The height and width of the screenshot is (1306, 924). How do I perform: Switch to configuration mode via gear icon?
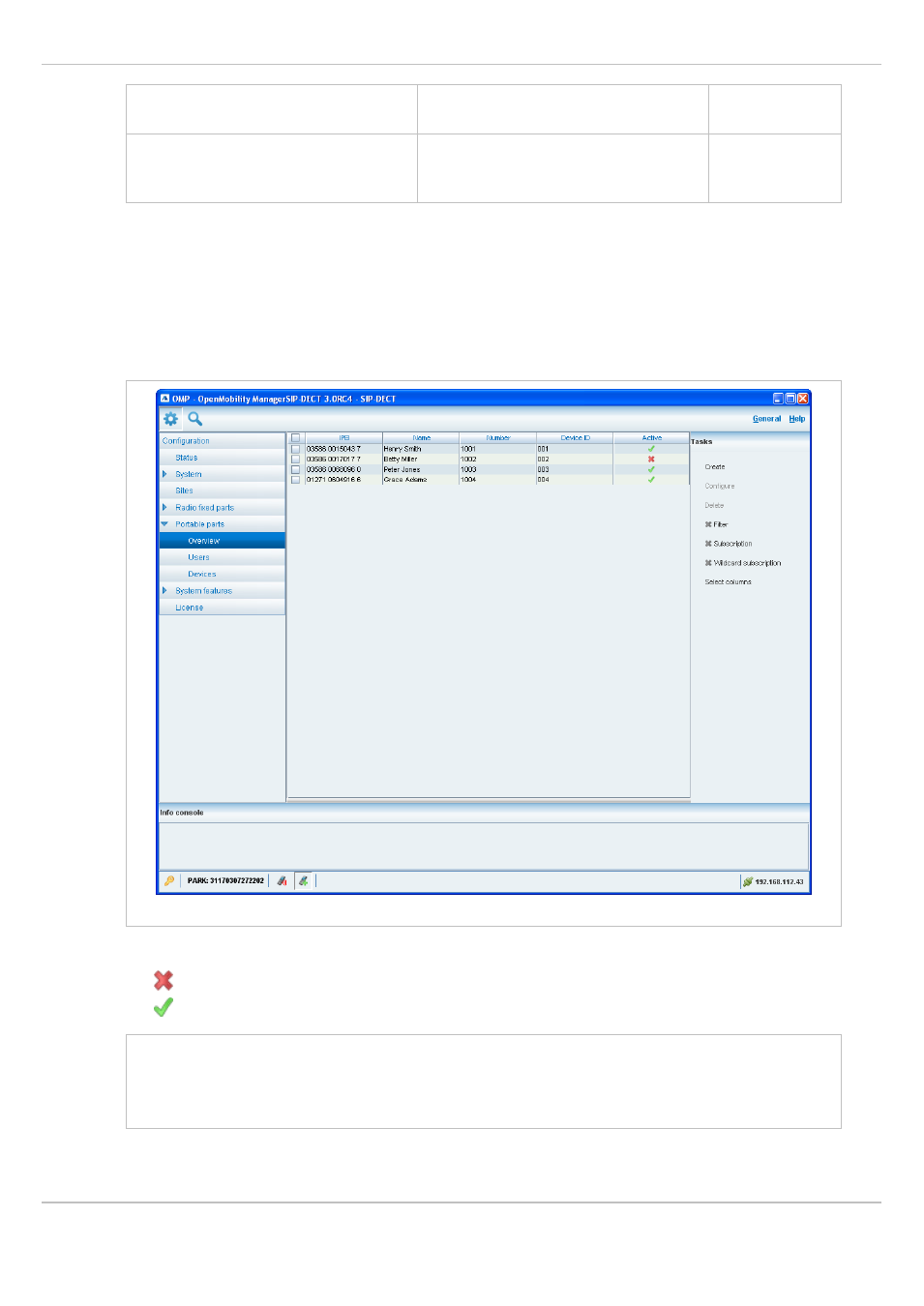tap(170, 419)
